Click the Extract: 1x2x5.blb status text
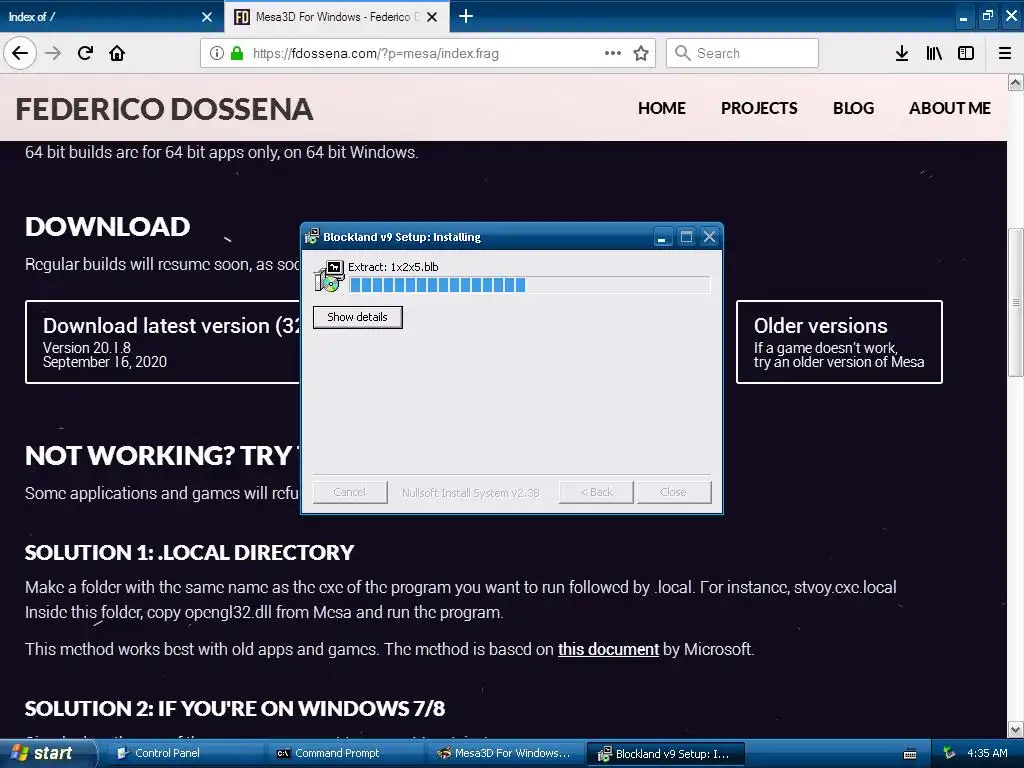The image size is (1024, 768). pyautogui.click(x=393, y=266)
